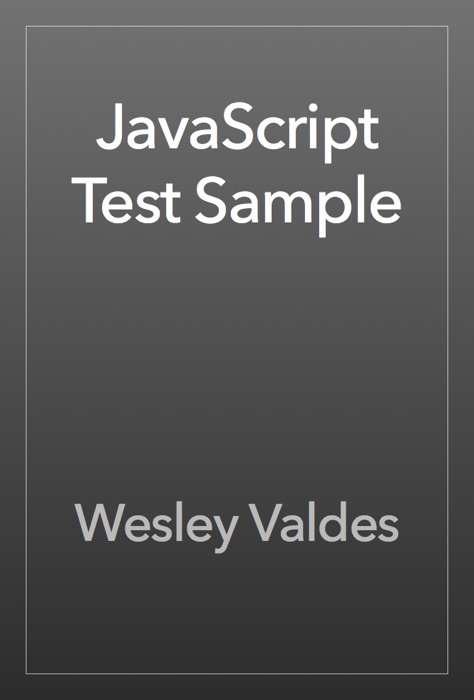Select the word Test in the title
Image resolution: width=474 pixels, height=700 pixels.
[126, 200]
